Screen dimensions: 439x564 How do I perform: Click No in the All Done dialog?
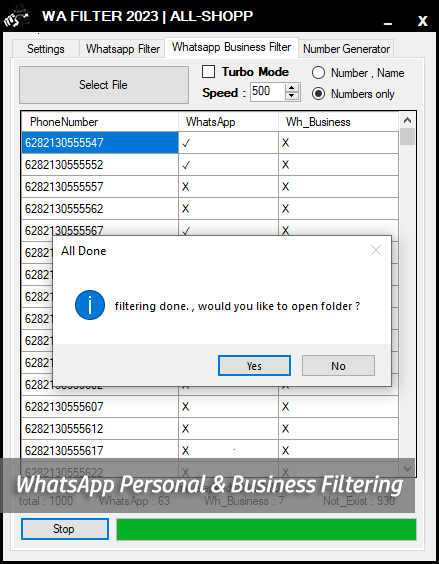(x=338, y=365)
